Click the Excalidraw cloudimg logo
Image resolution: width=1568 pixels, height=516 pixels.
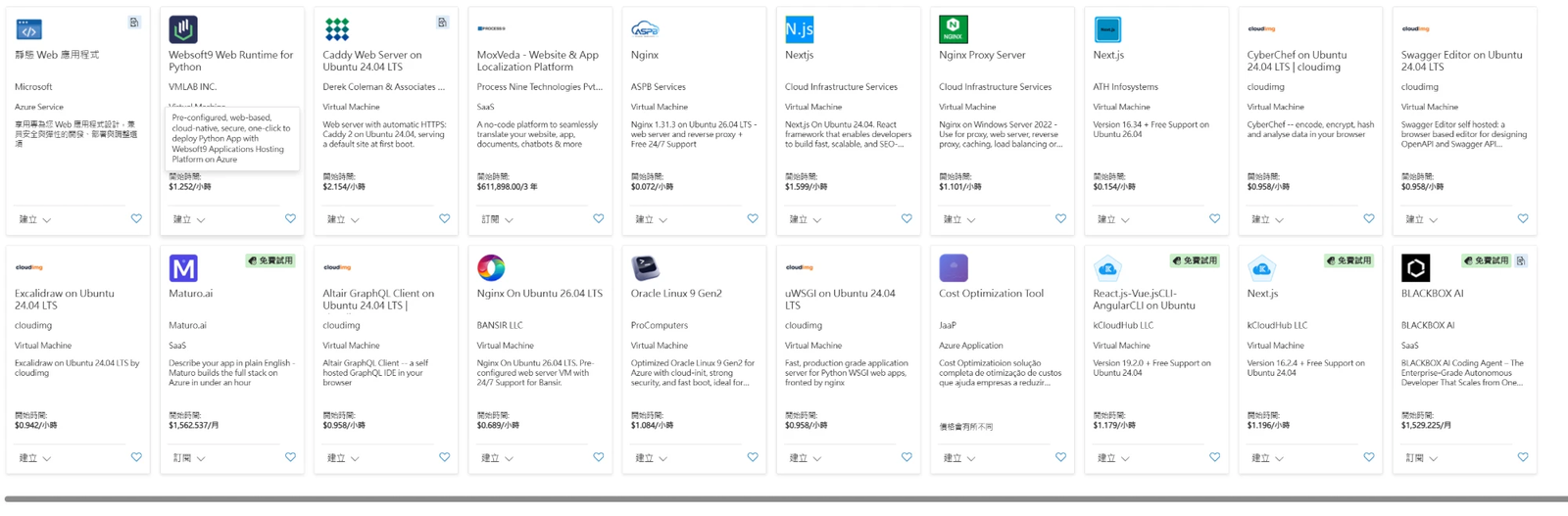(28, 267)
